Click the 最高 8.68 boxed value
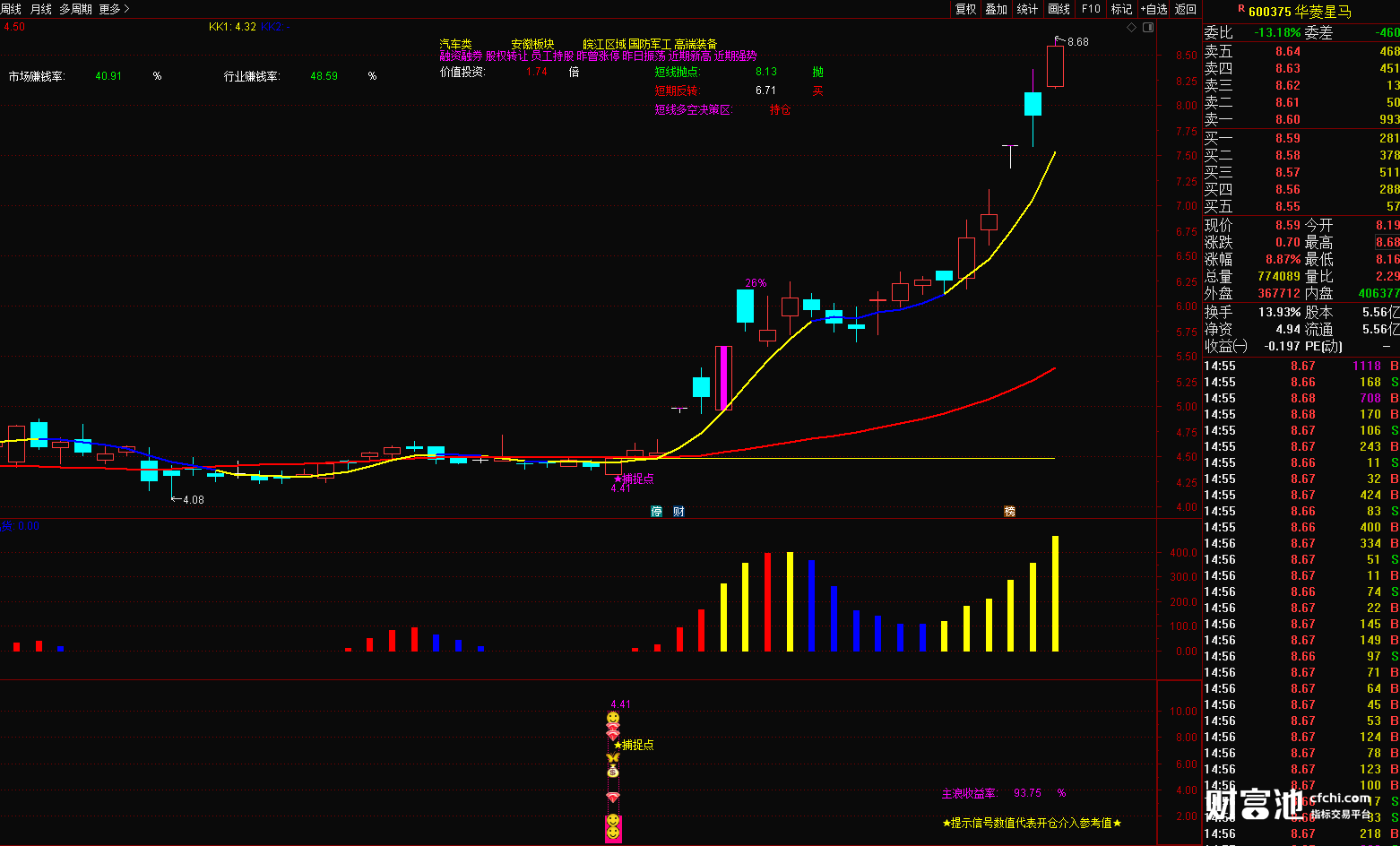 pos(1387,243)
